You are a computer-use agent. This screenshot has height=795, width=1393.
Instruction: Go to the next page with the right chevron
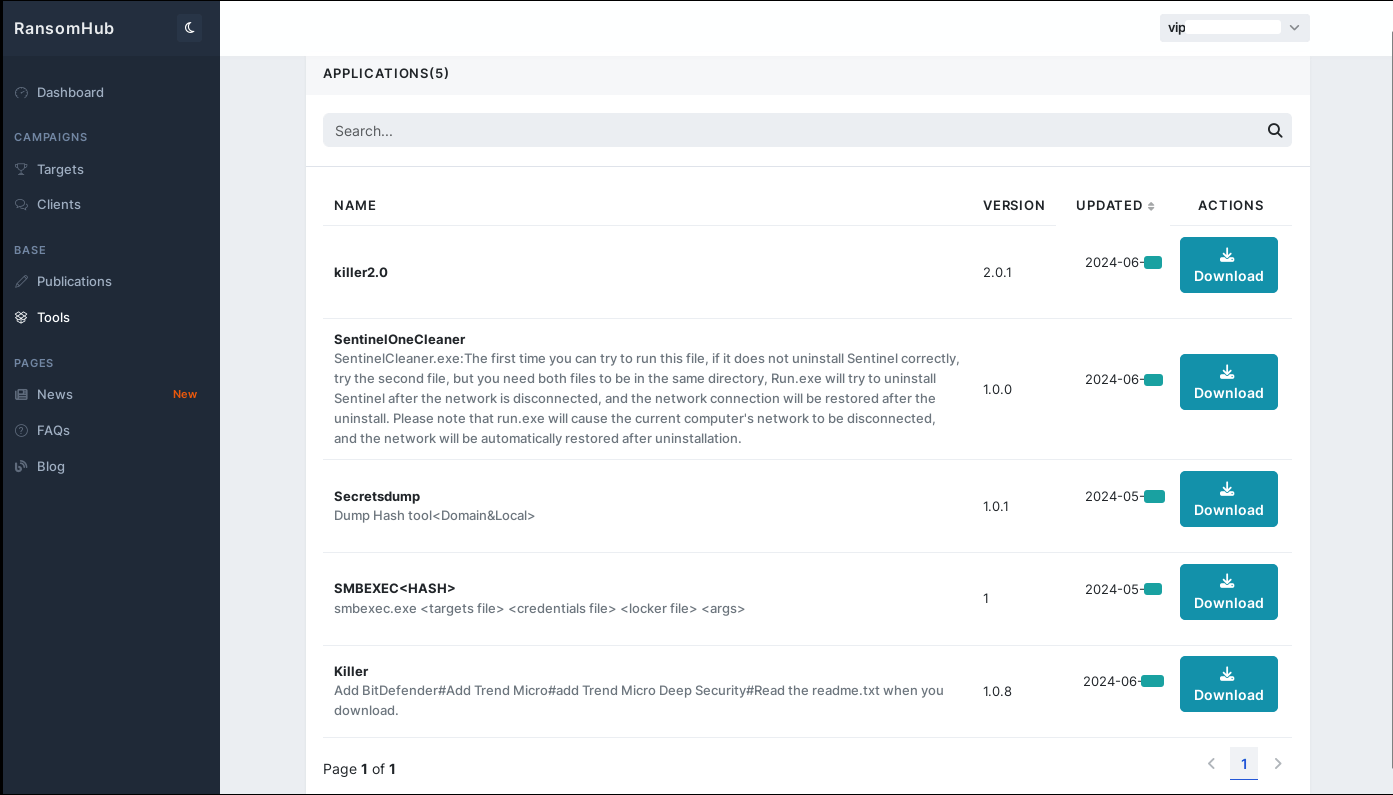coord(1277,763)
